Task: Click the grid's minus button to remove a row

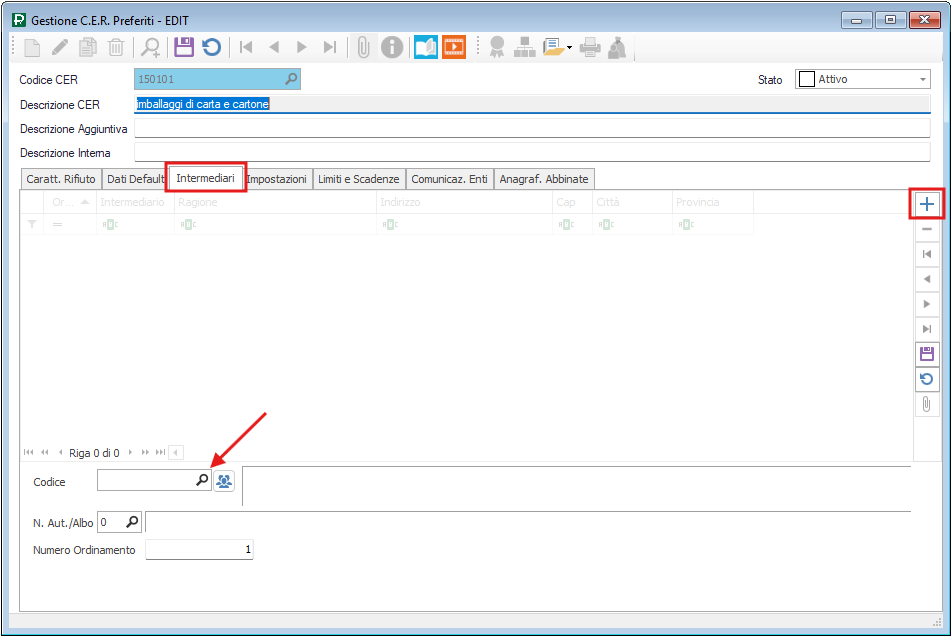Action: pyautogui.click(x=927, y=230)
